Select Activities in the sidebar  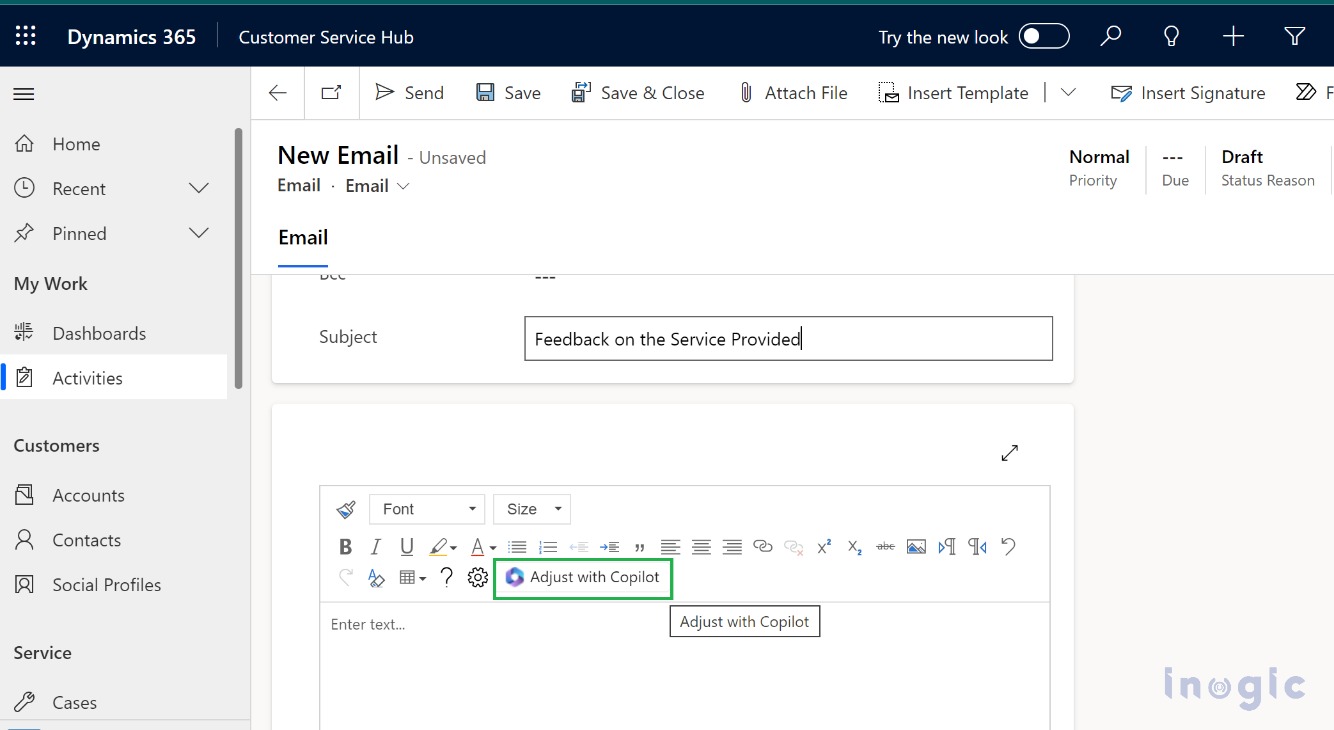pos(113,378)
